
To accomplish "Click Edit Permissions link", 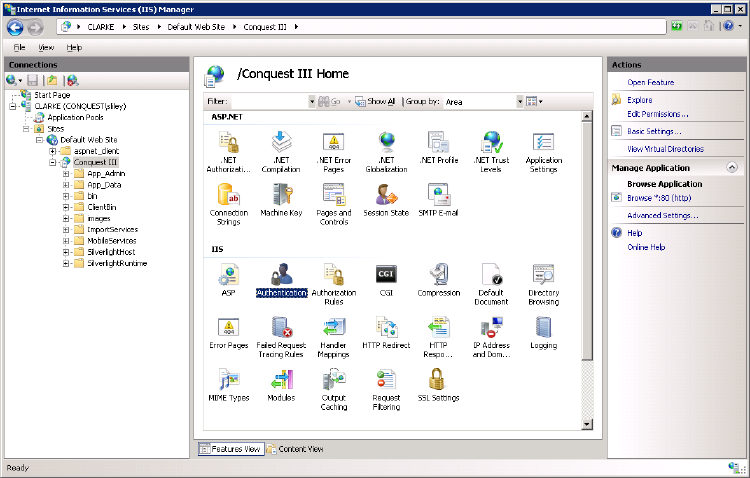I will pos(658,114).
